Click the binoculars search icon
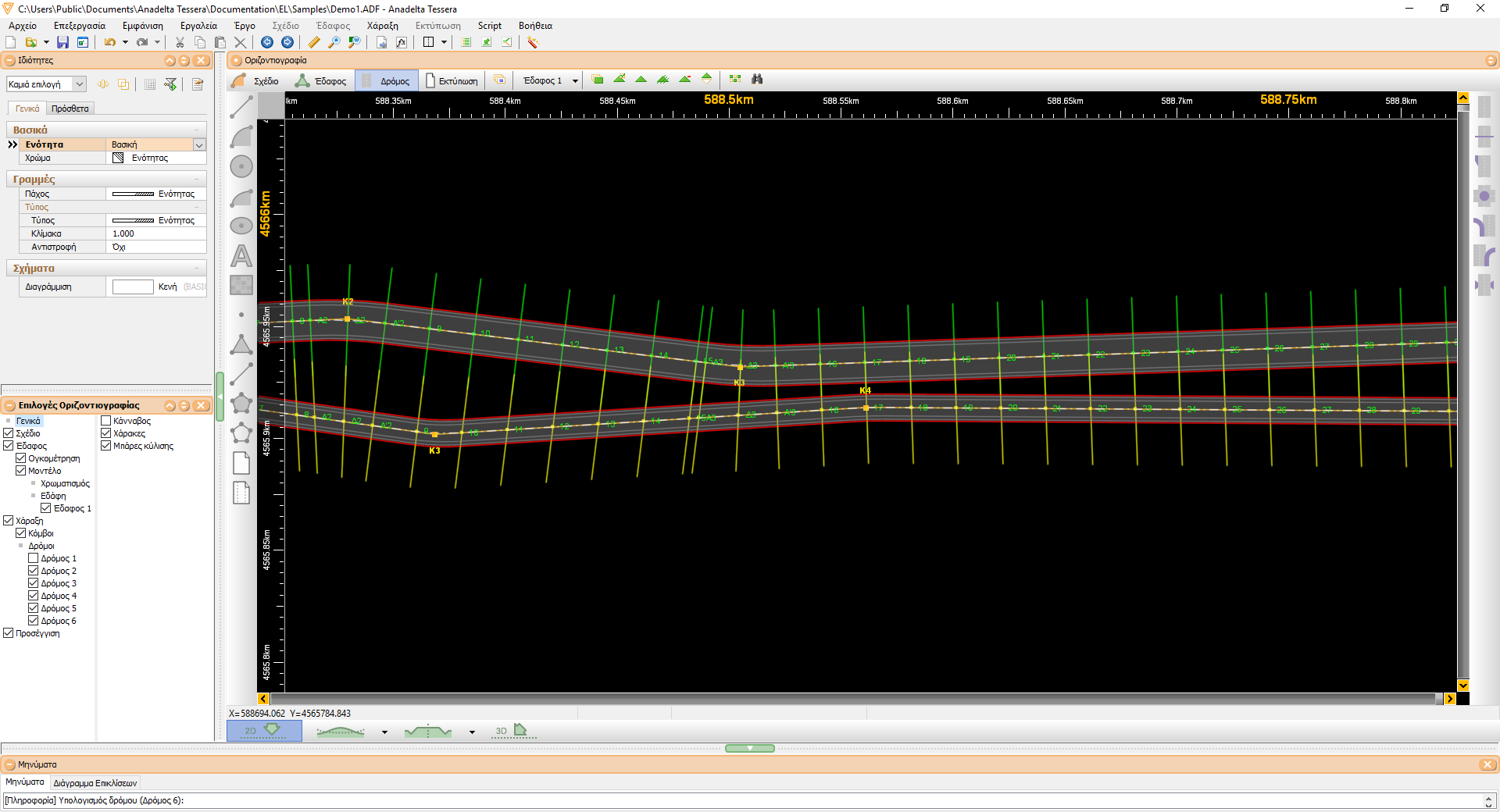 point(756,79)
